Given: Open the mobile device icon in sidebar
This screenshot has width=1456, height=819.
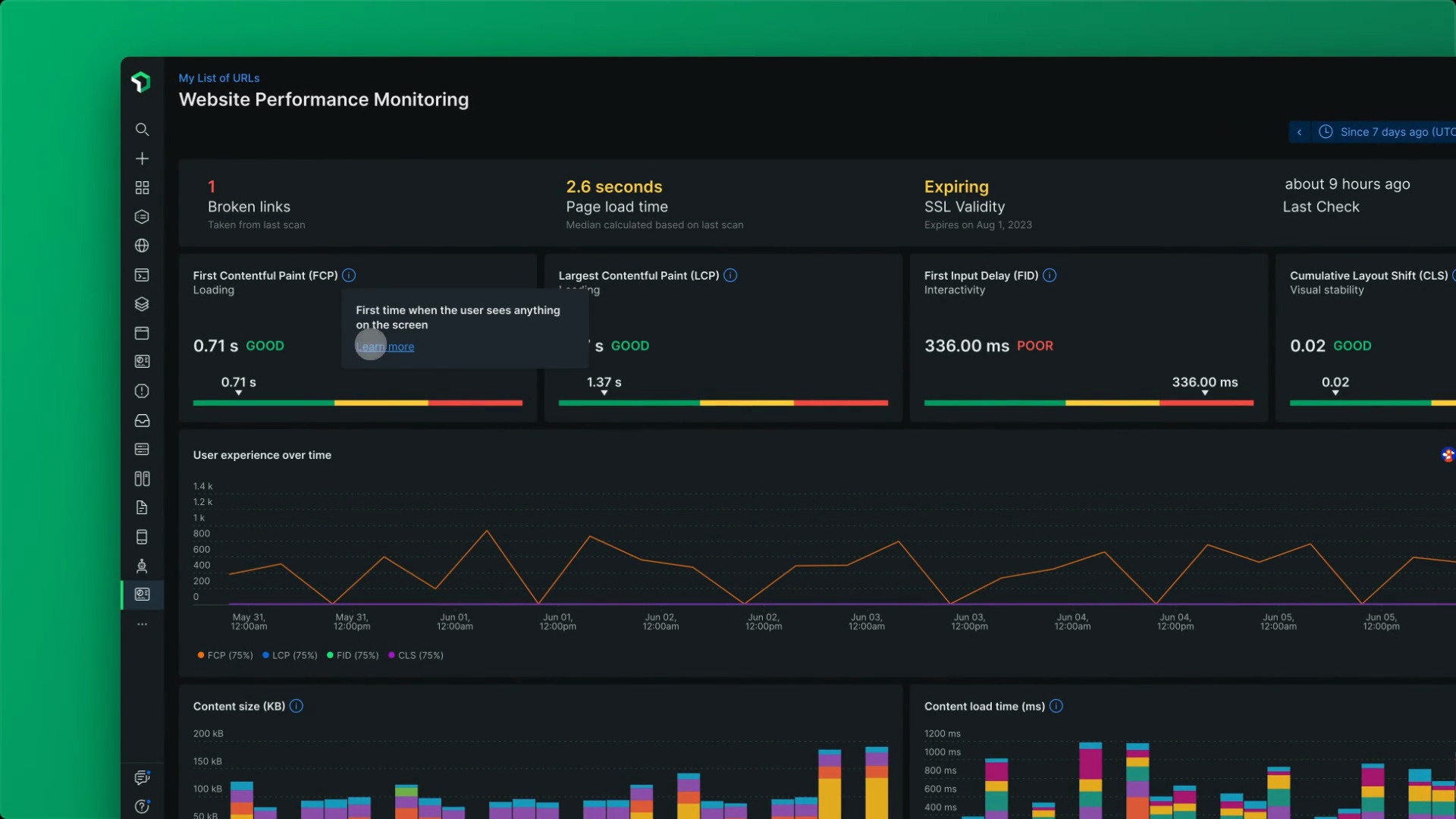Looking at the screenshot, I should 142,537.
